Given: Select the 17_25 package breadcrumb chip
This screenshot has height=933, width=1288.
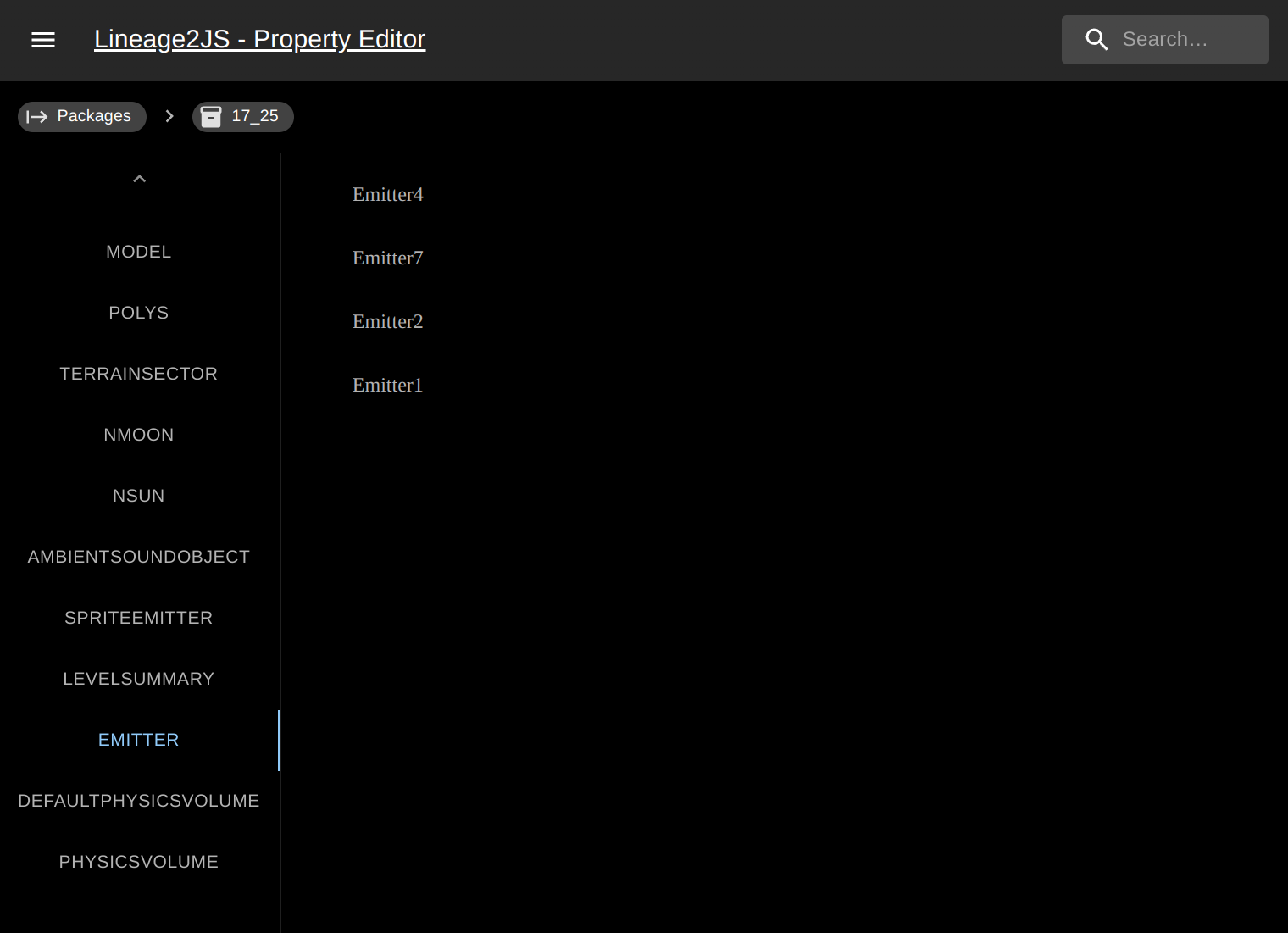Looking at the screenshot, I should coord(243,116).
